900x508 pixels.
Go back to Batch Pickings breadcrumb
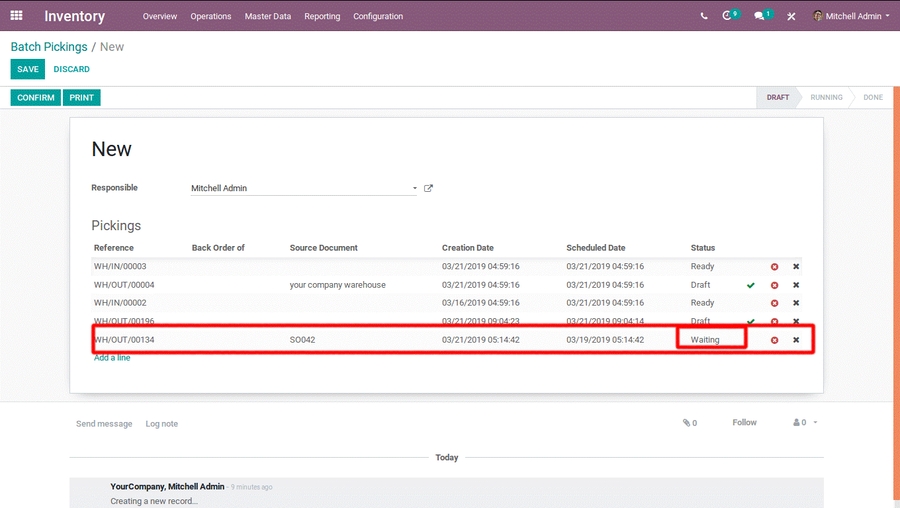49,47
